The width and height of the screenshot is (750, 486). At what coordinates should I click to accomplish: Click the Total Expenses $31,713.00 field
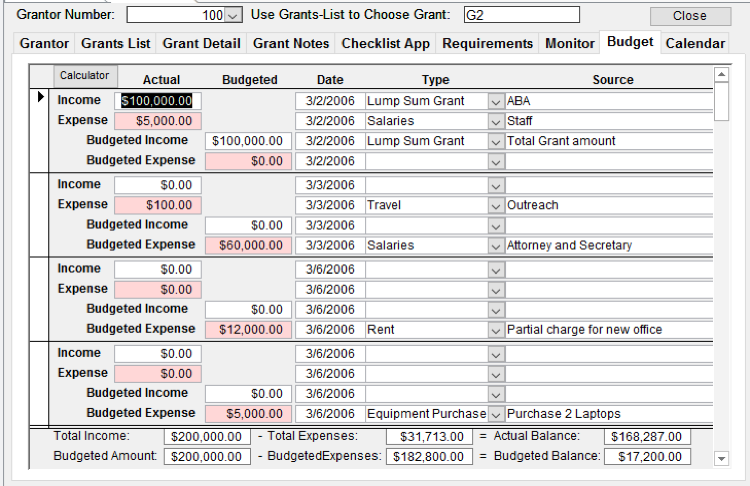pos(429,437)
